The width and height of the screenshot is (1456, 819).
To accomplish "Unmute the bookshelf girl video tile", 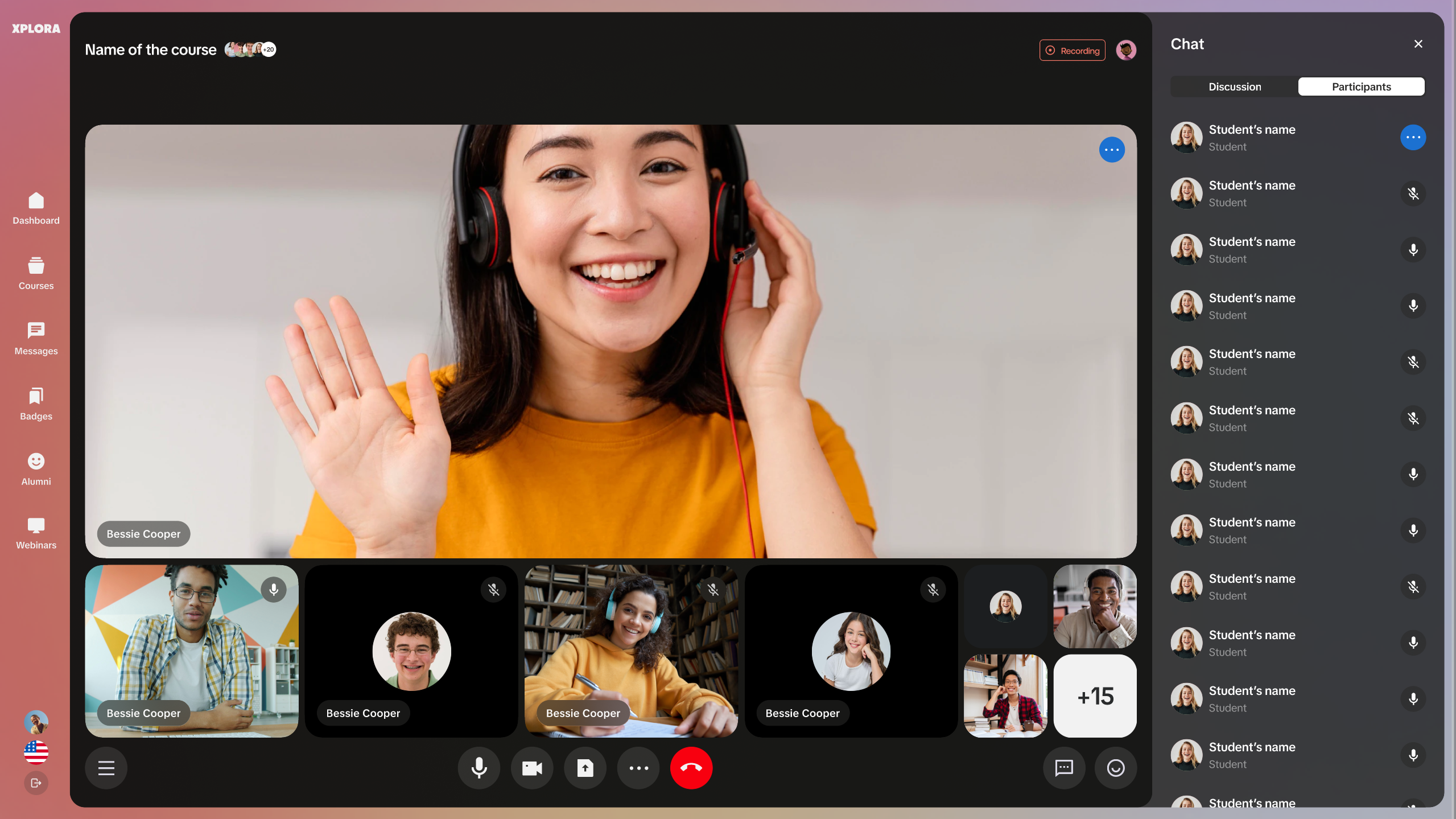I will point(713,590).
